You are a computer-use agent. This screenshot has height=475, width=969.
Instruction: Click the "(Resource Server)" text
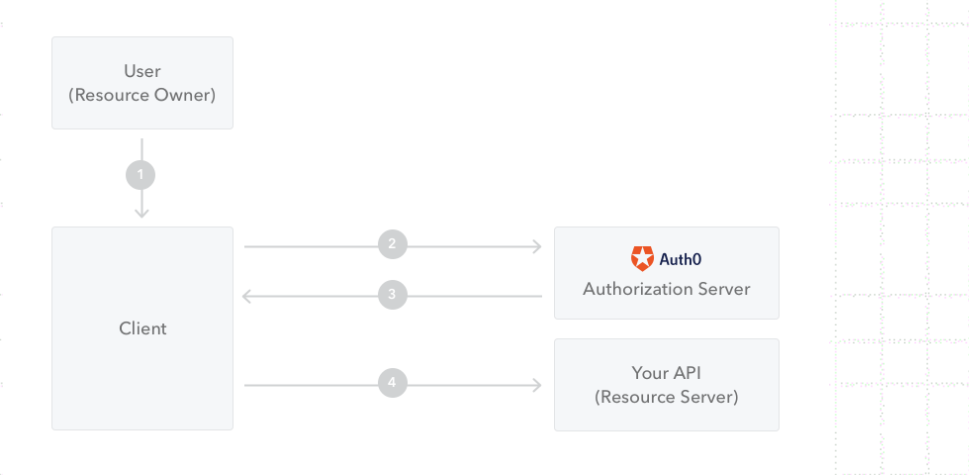click(666, 397)
